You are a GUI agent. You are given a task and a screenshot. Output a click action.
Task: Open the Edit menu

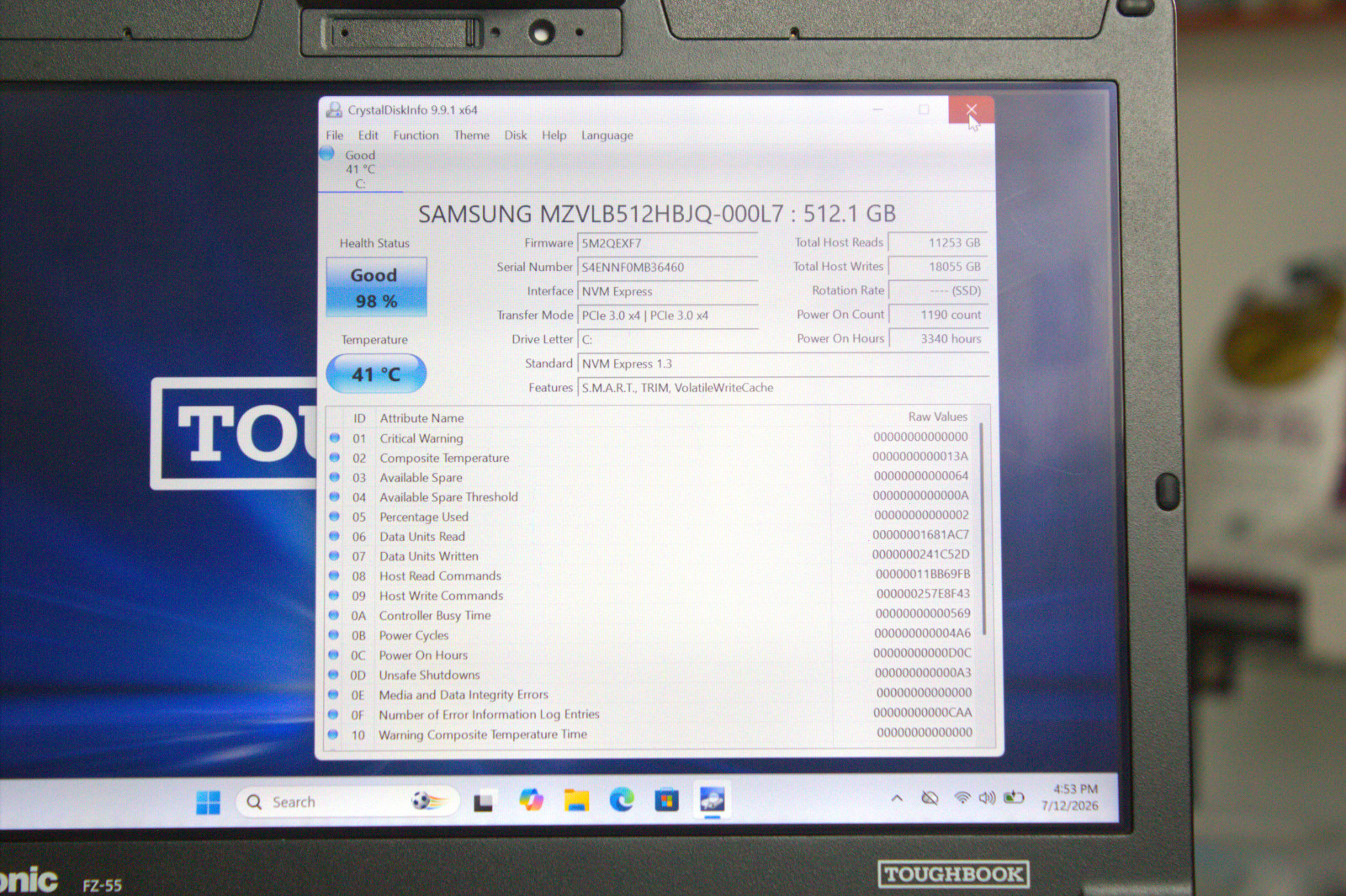(368, 135)
